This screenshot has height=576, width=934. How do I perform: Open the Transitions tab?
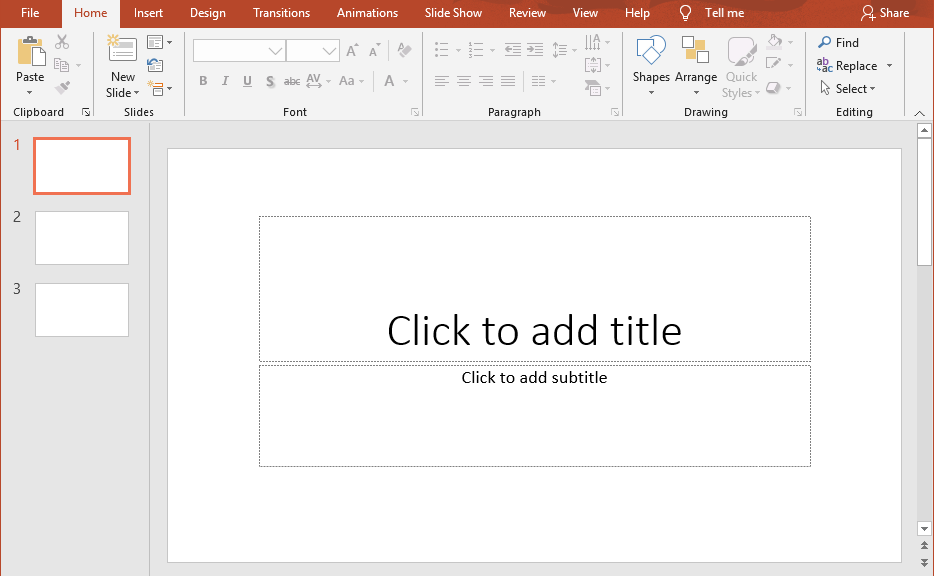(281, 13)
